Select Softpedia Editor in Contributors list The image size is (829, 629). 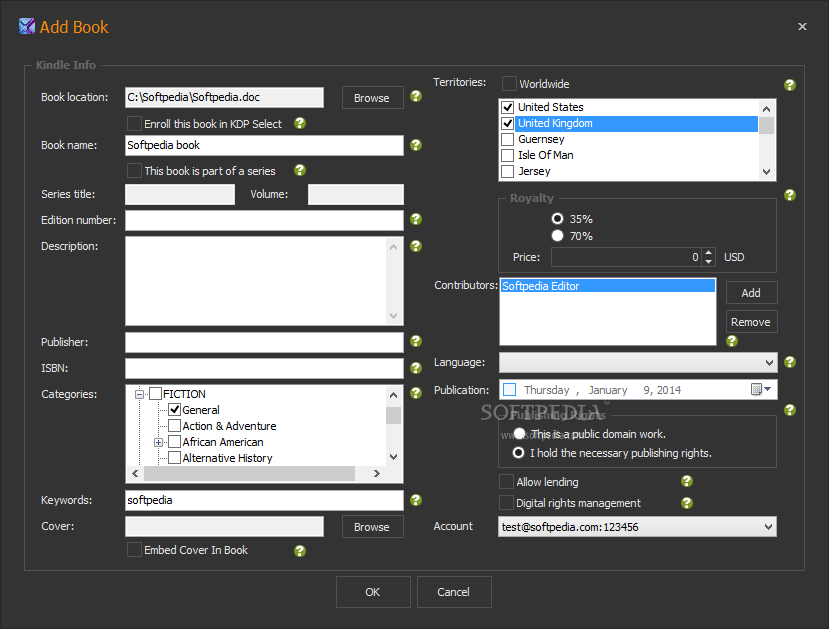tap(607, 286)
